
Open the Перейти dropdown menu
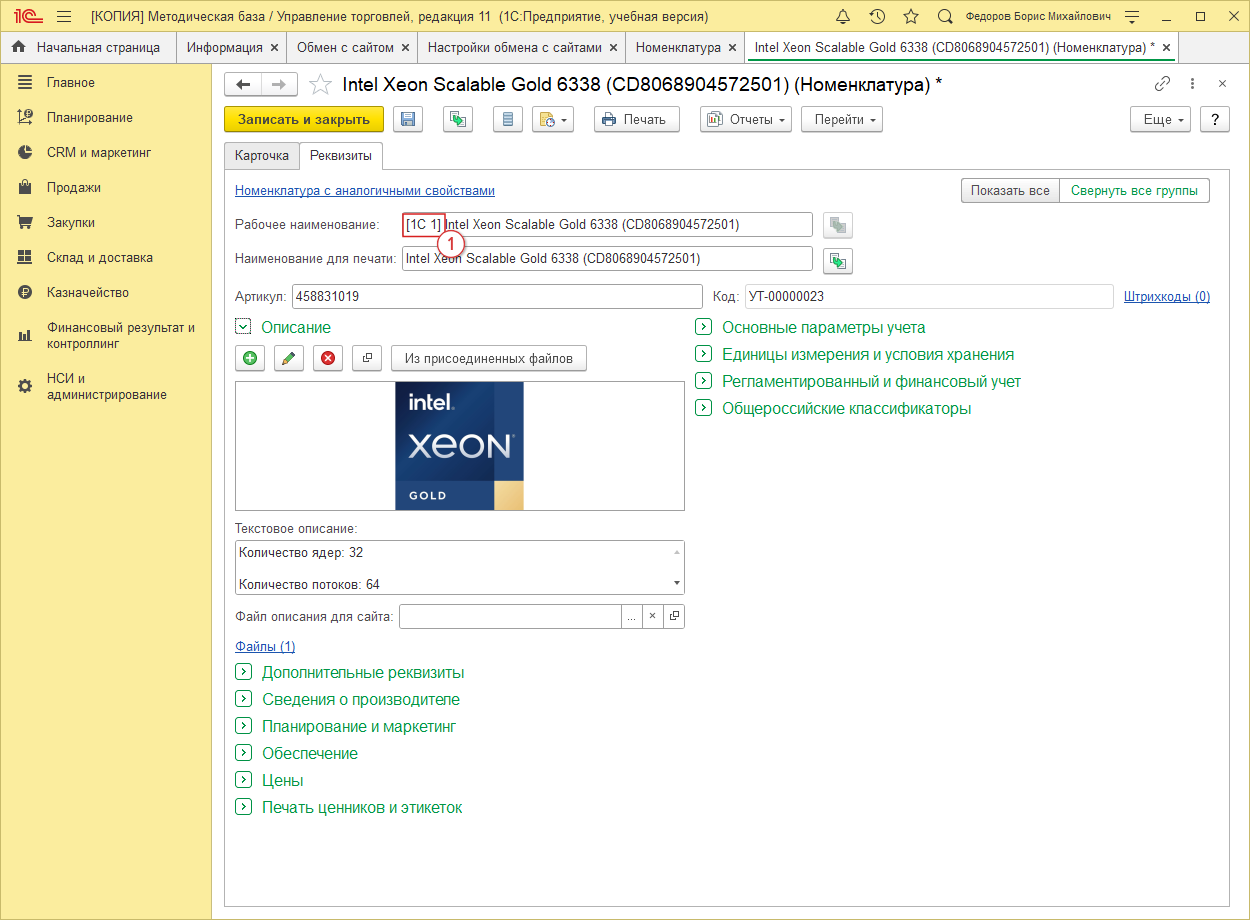point(845,120)
